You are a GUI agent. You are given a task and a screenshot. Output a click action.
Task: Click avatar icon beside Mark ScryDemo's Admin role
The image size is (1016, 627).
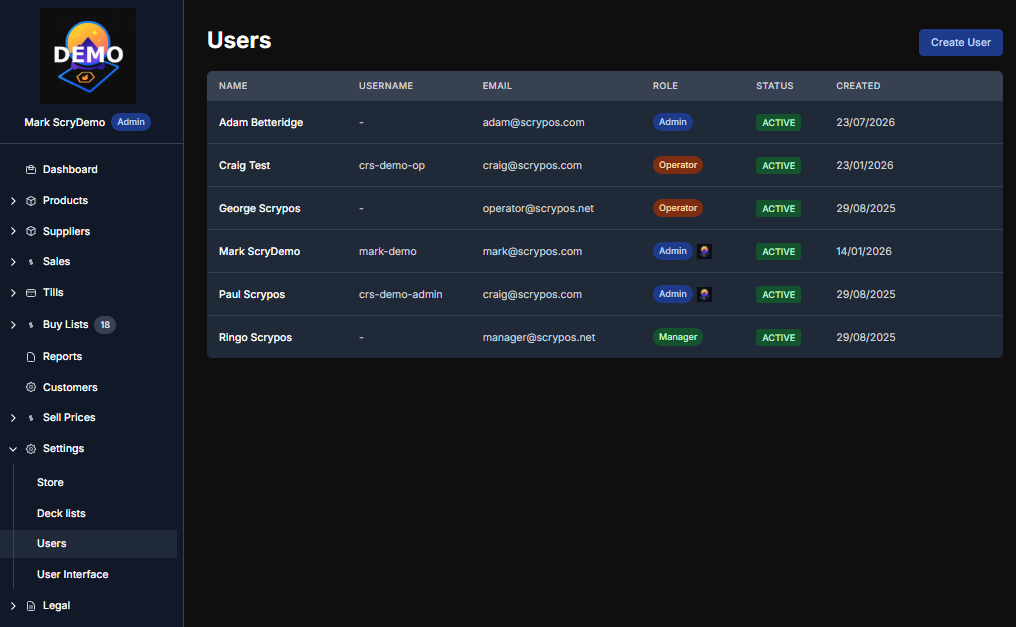[x=704, y=251]
